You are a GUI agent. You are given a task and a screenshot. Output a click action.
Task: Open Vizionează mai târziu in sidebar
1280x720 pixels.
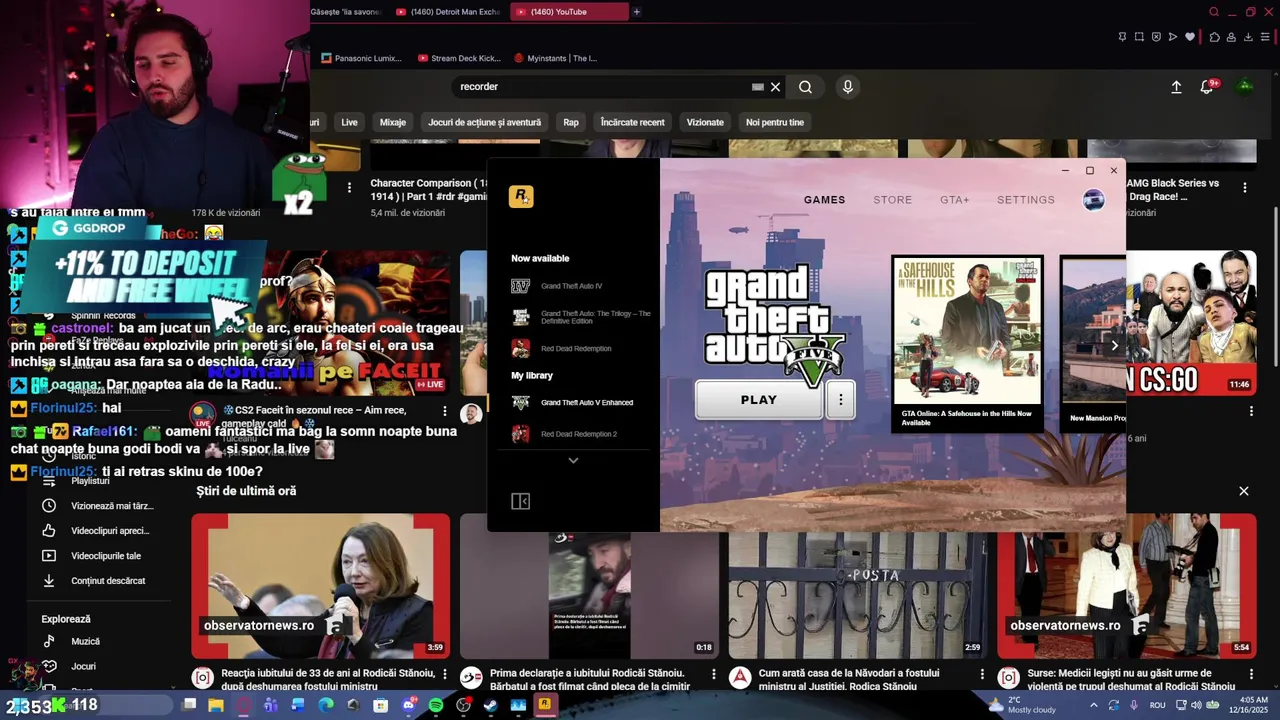click(x=111, y=506)
